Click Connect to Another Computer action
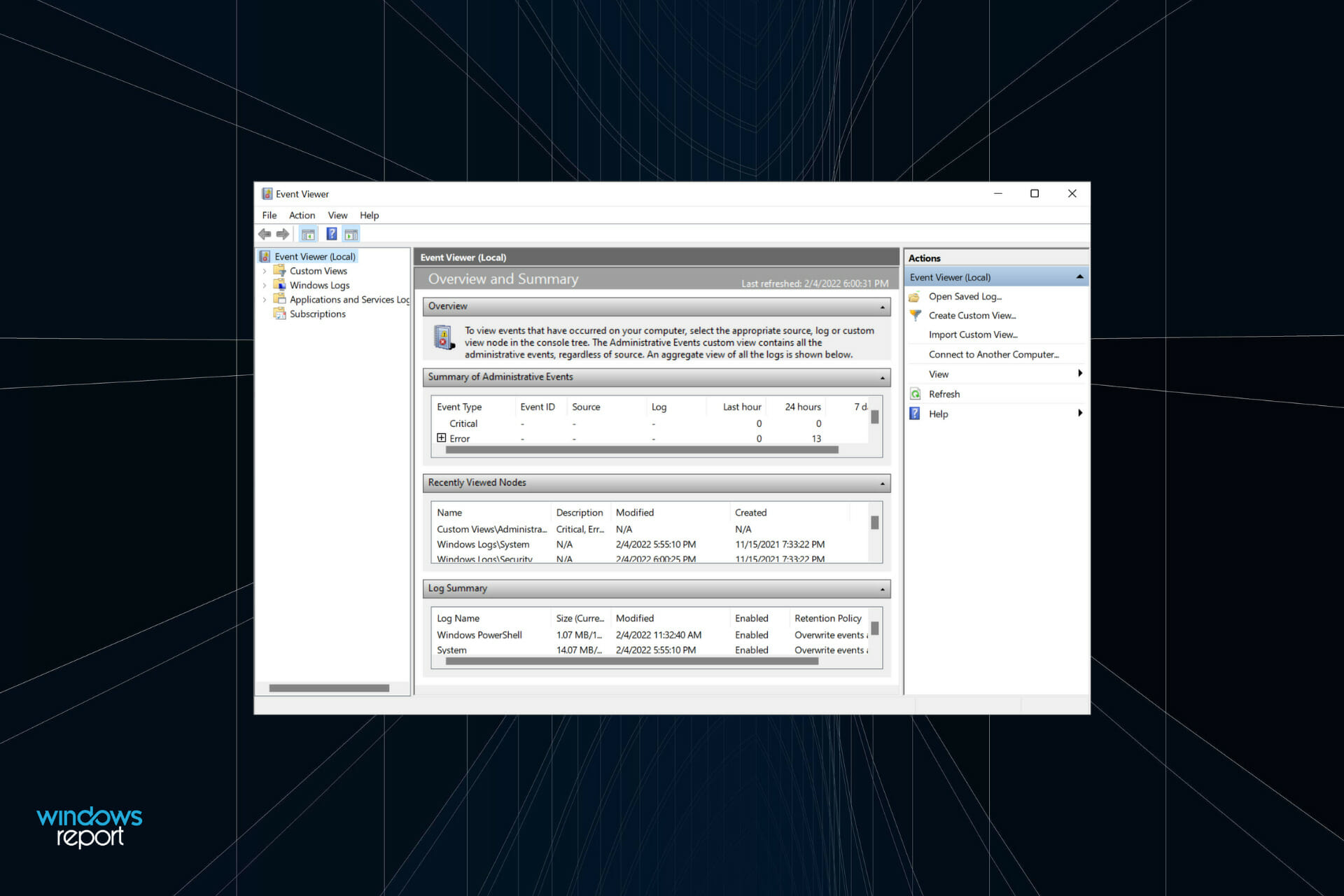 993,354
